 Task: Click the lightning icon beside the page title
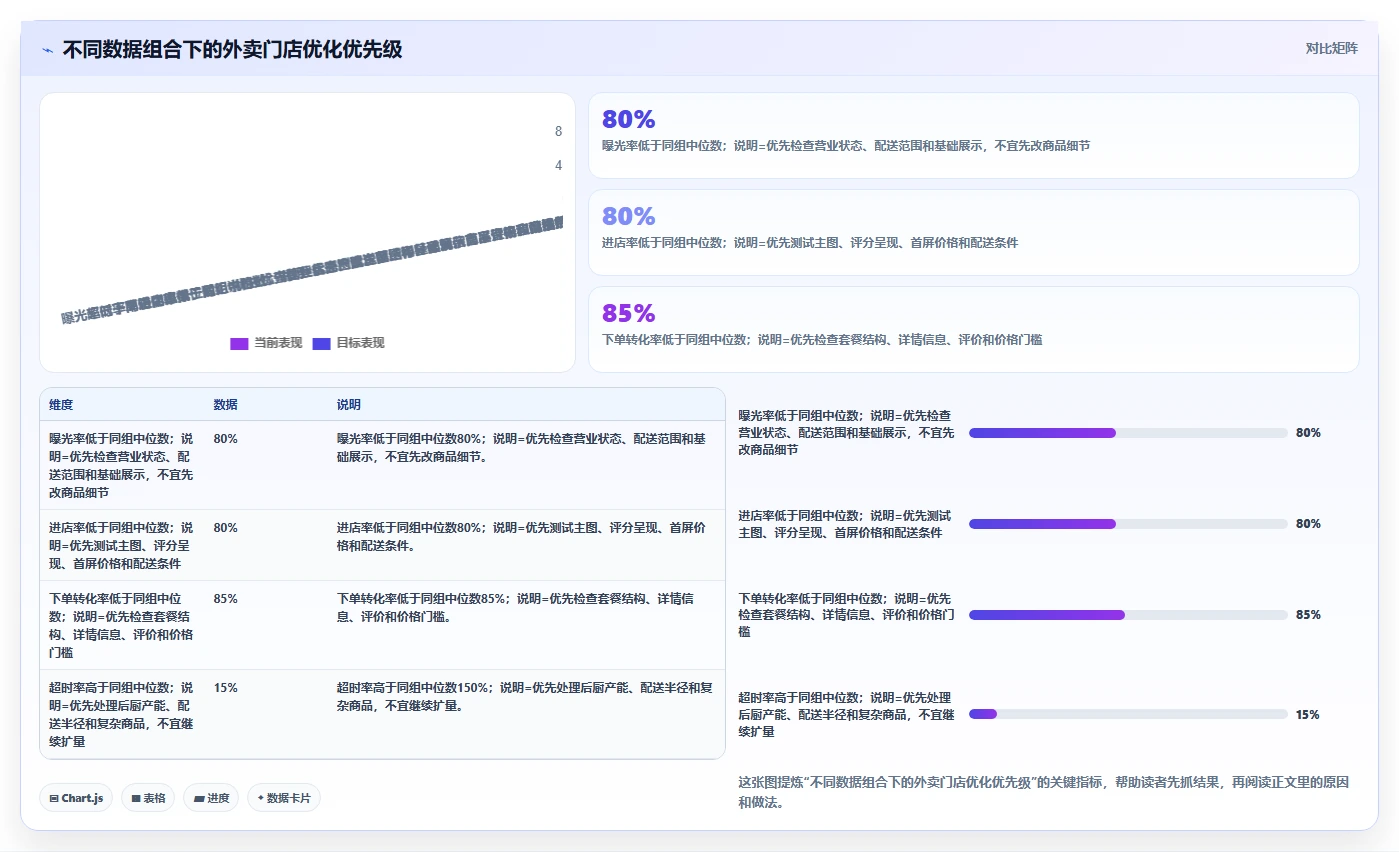(47, 49)
